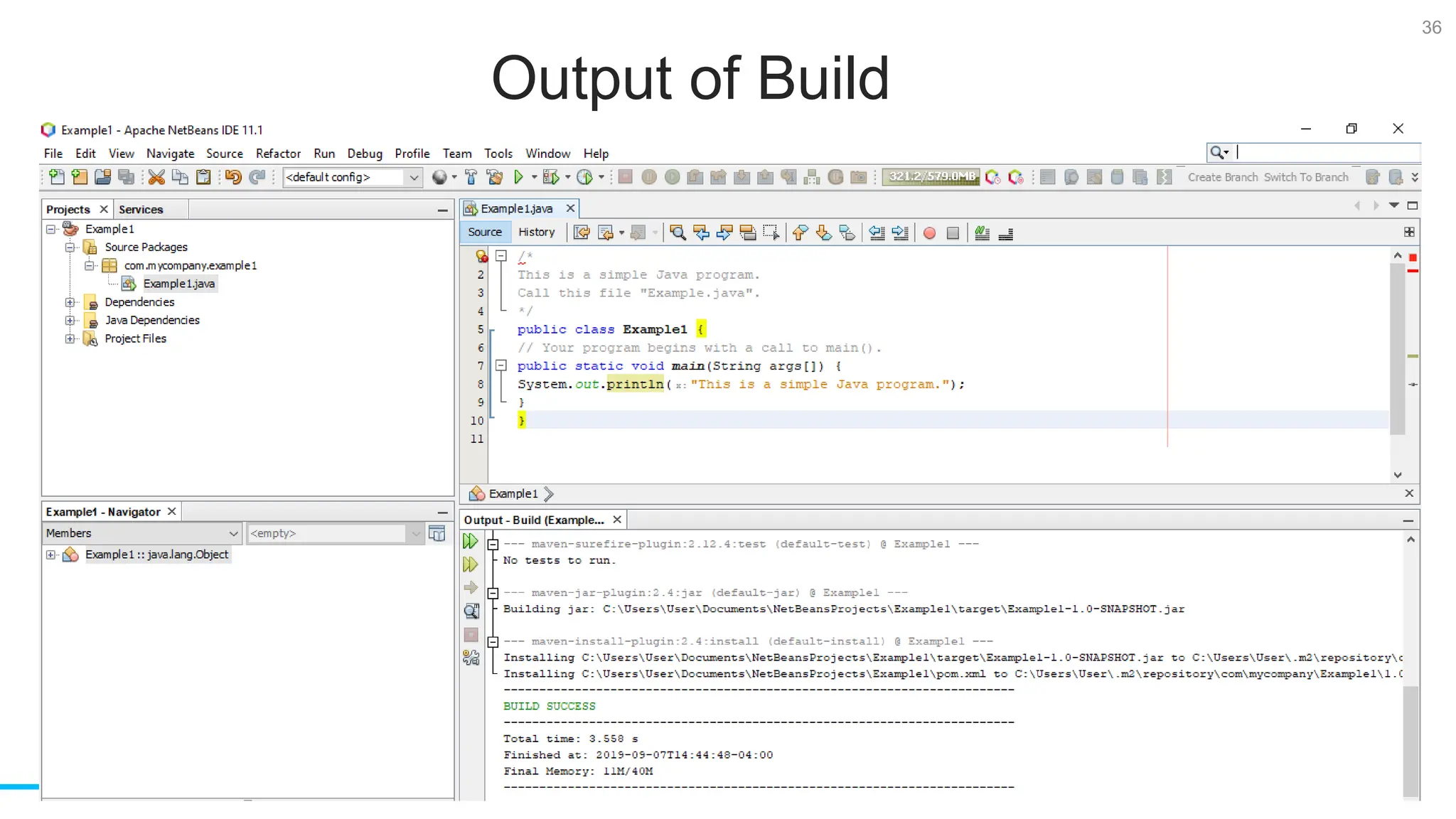Toggle the rectangular selection icon
This screenshot has width=1456, height=819.
pos(771,232)
